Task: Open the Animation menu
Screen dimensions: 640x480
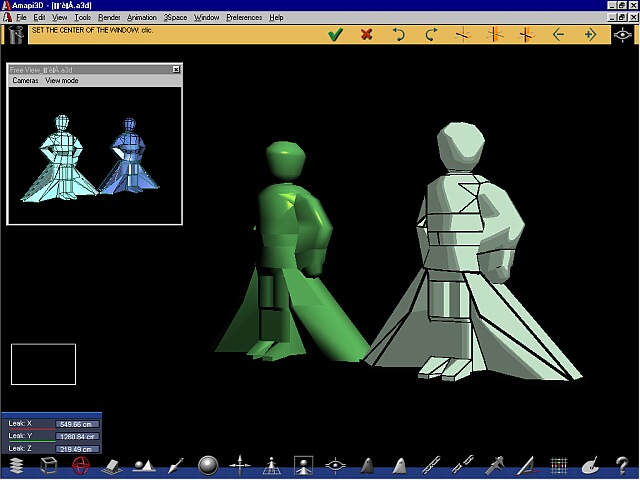Action: pos(142,18)
